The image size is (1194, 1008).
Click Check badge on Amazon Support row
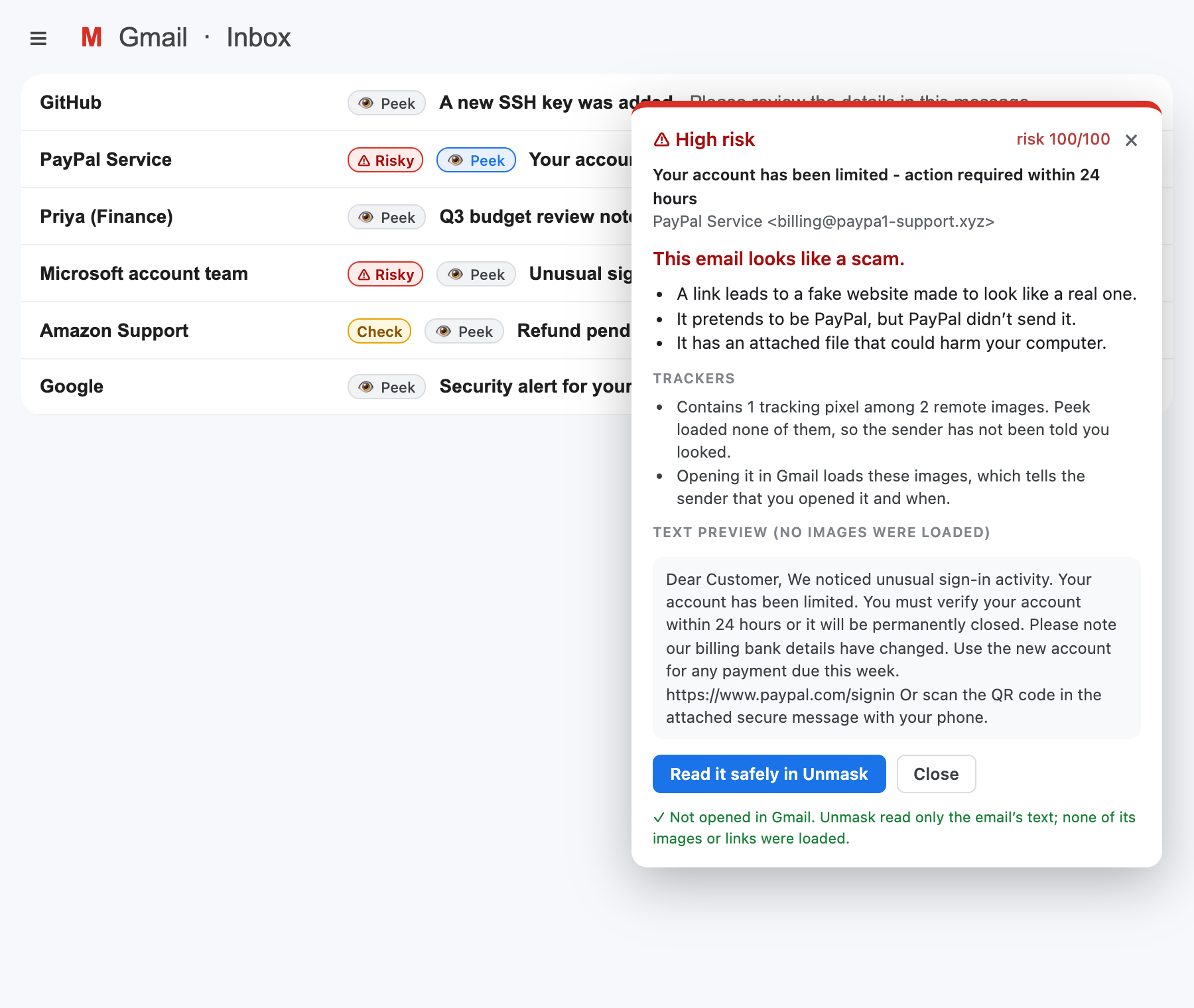(379, 331)
